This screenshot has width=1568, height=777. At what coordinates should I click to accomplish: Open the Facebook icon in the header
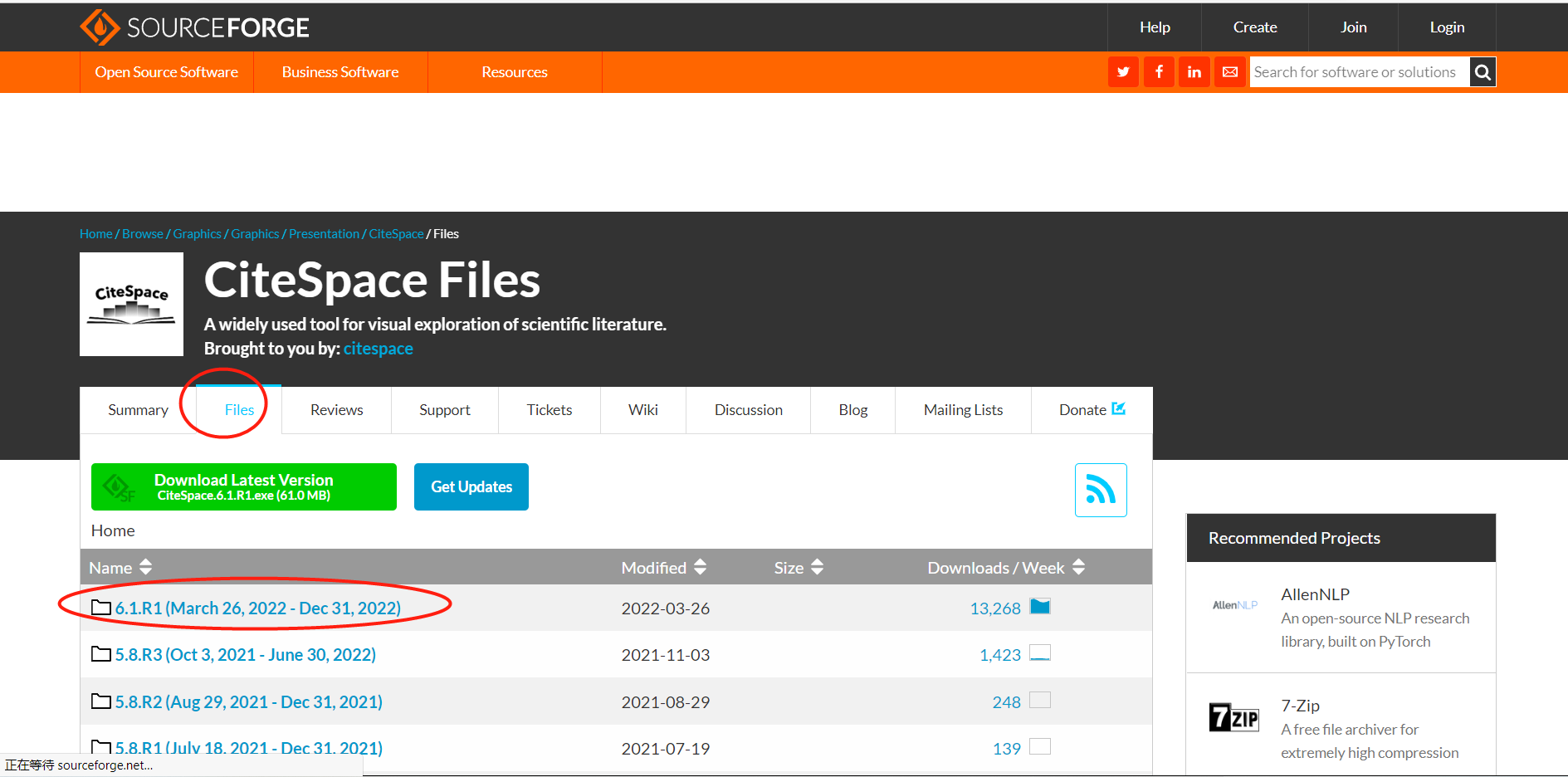(1159, 71)
